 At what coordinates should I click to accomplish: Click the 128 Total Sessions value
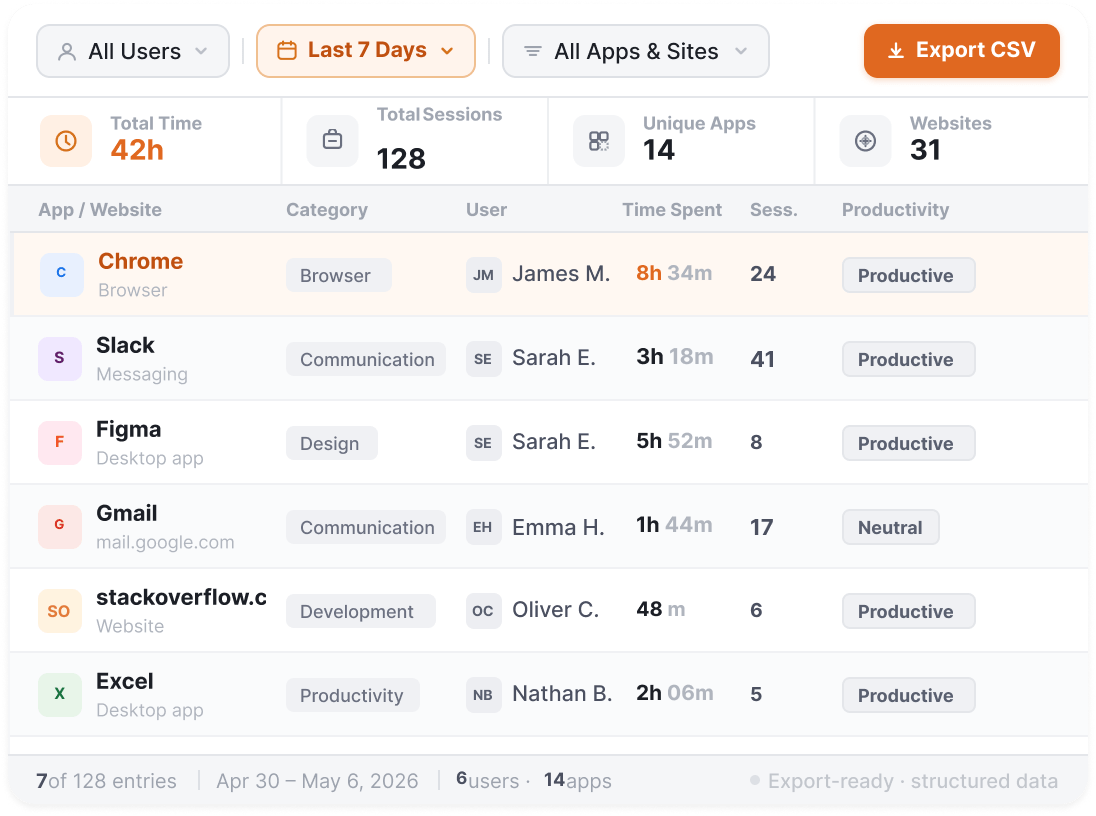pos(401,159)
